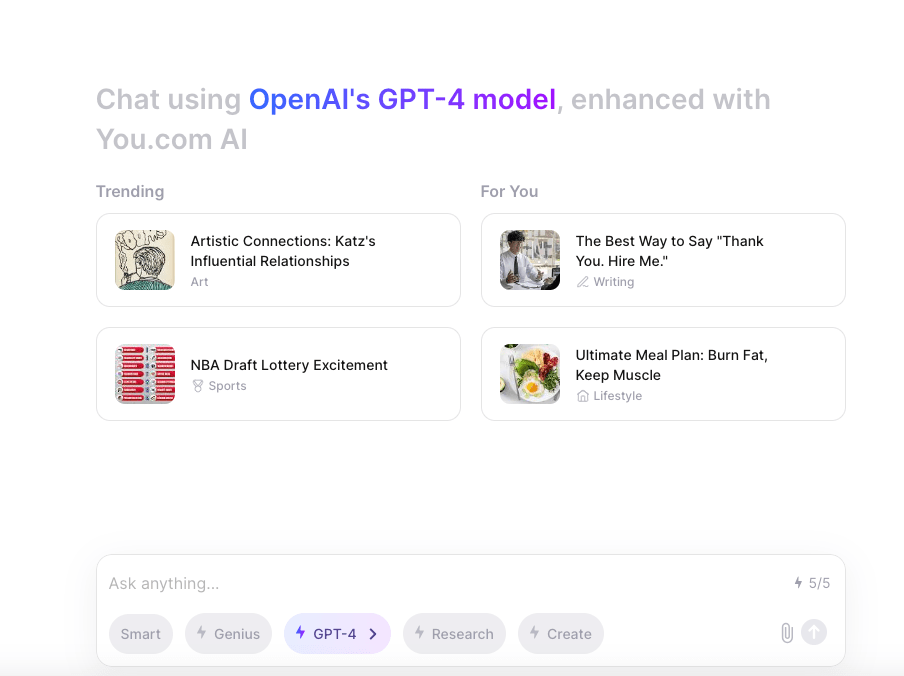Activate Create mode
This screenshot has width=904, height=676.
tap(561, 634)
